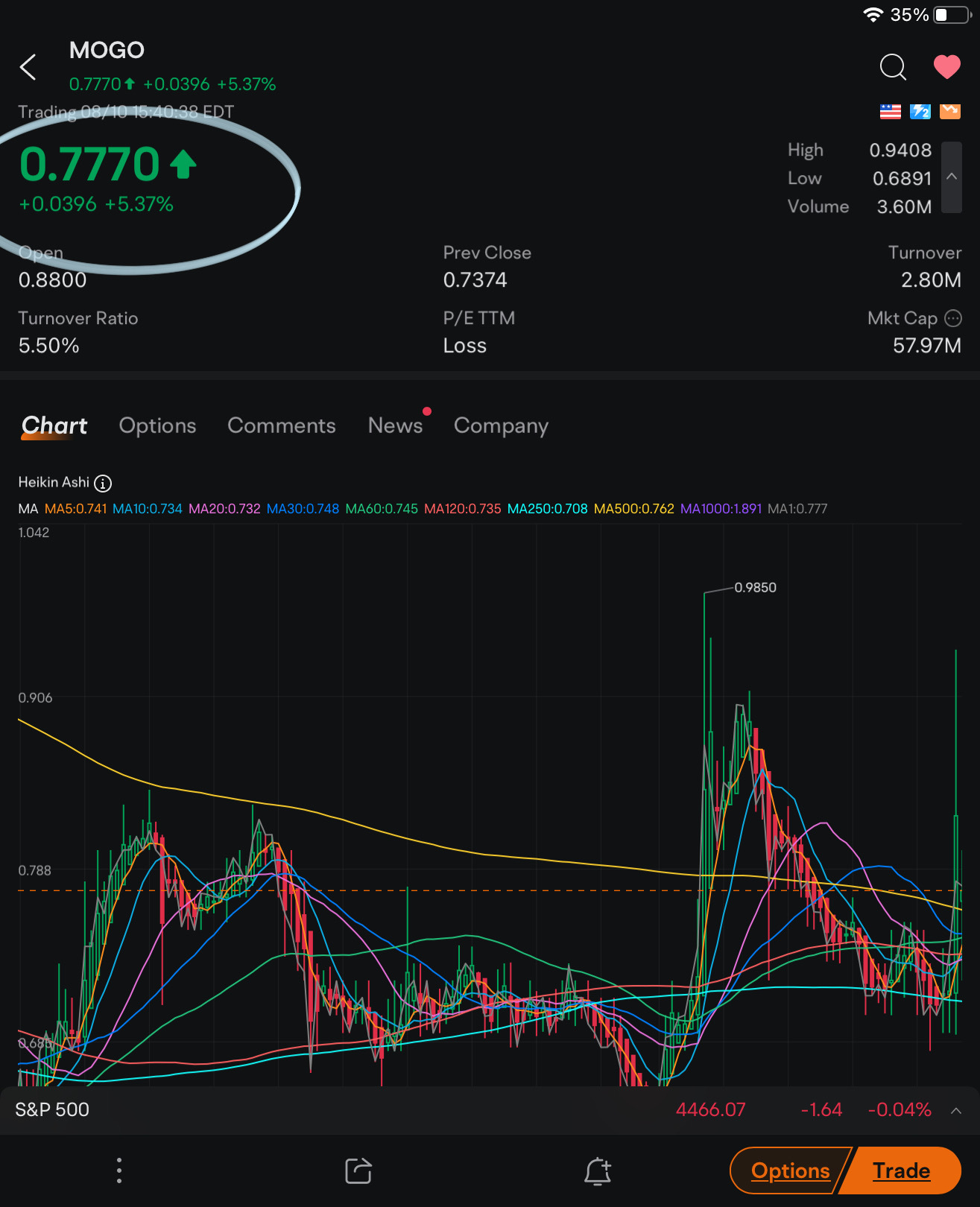
Task: Switch to the Options tab
Action: 157,425
